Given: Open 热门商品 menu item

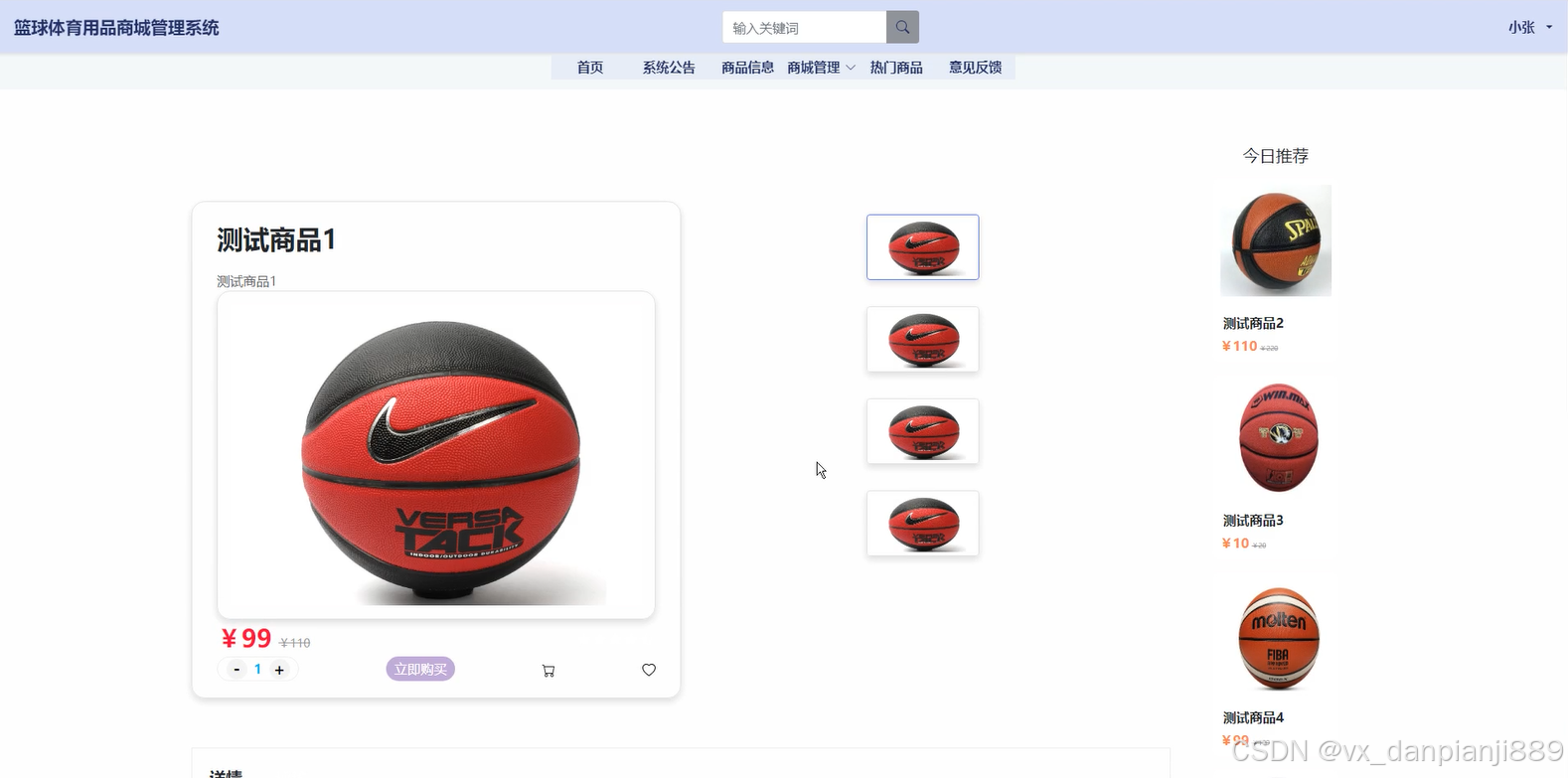Looking at the screenshot, I should [896, 68].
